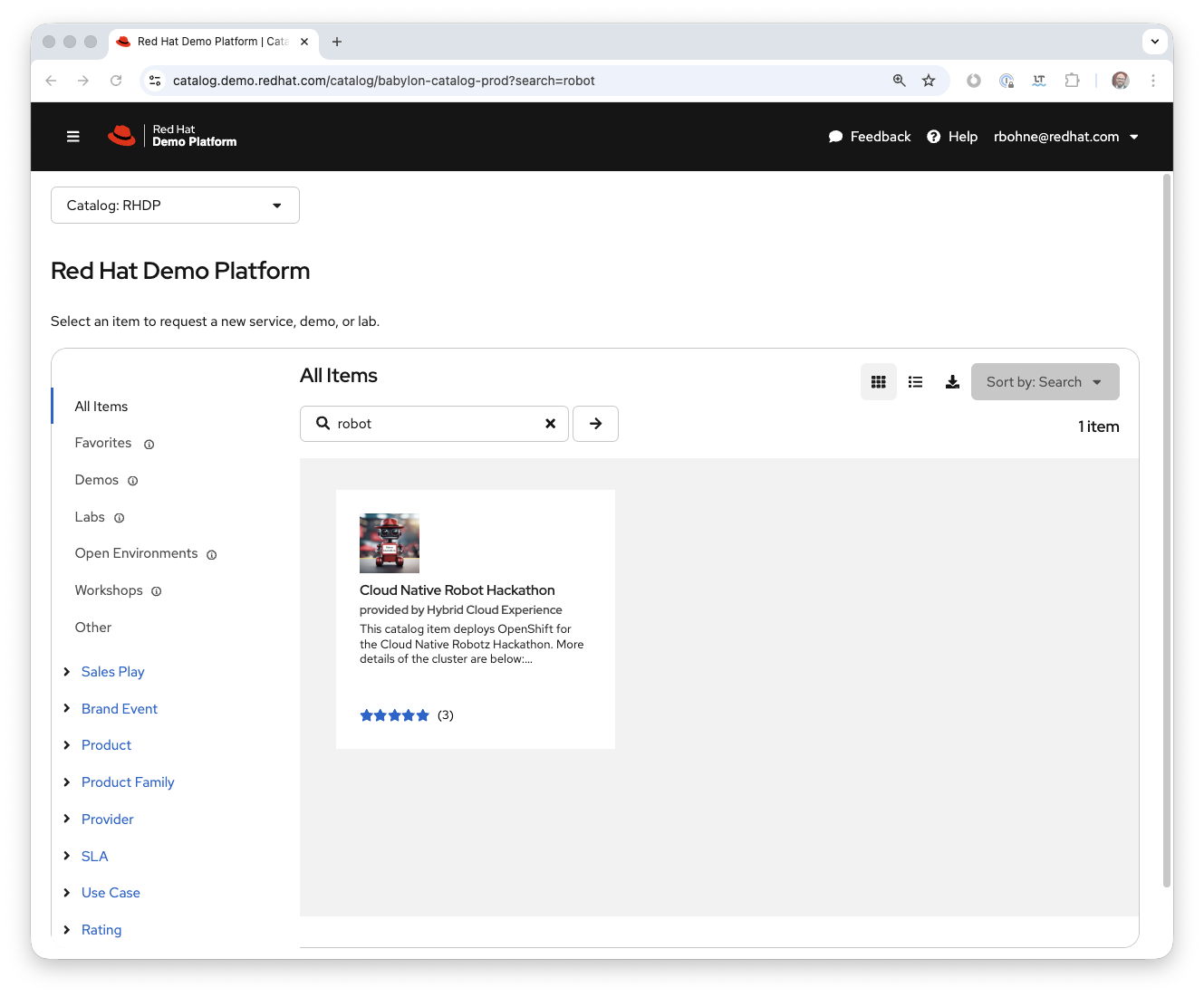Click the download catalog icon
This screenshot has width=1204, height=997.
point(952,382)
